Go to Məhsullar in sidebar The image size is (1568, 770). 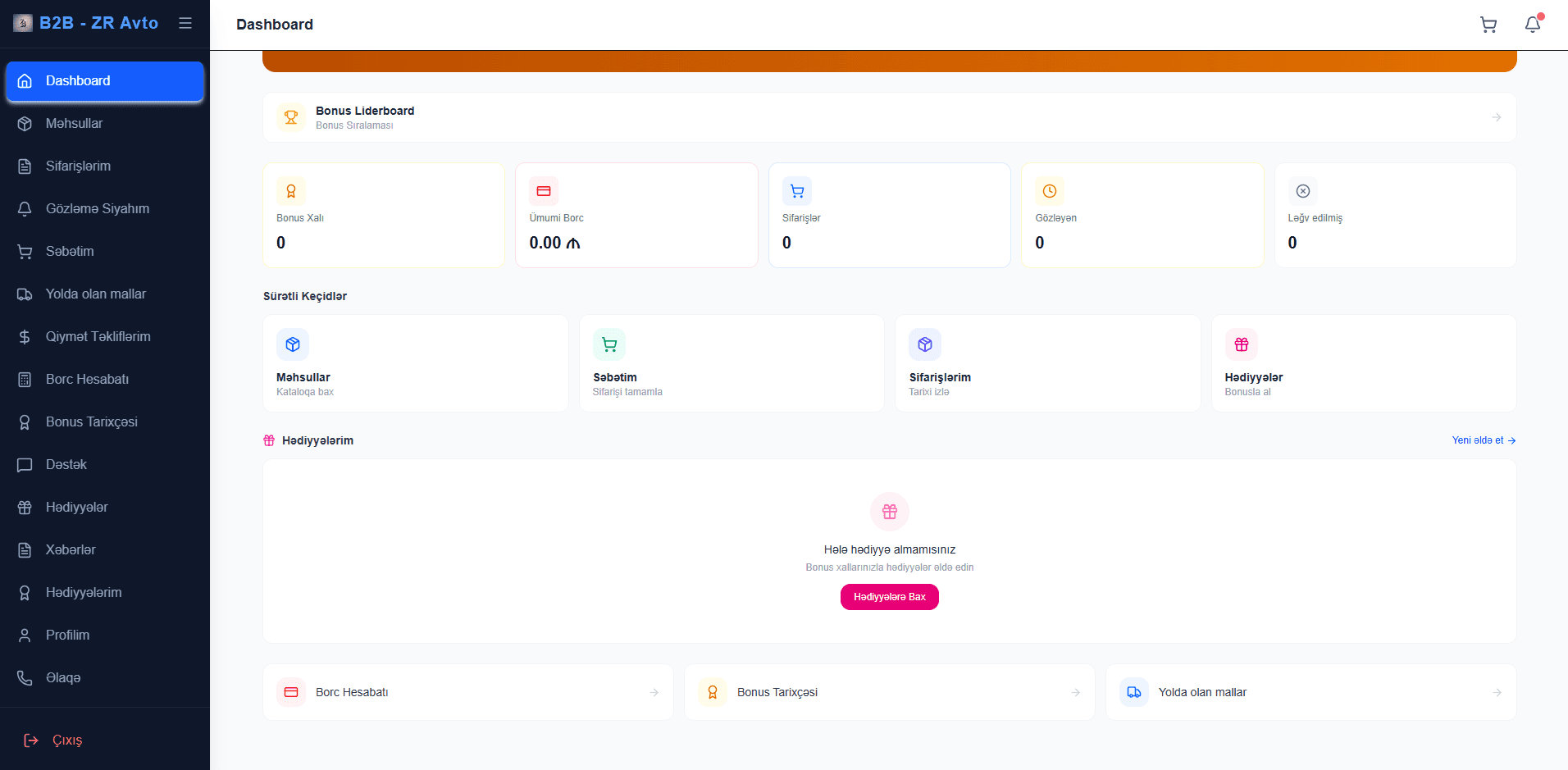105,124
